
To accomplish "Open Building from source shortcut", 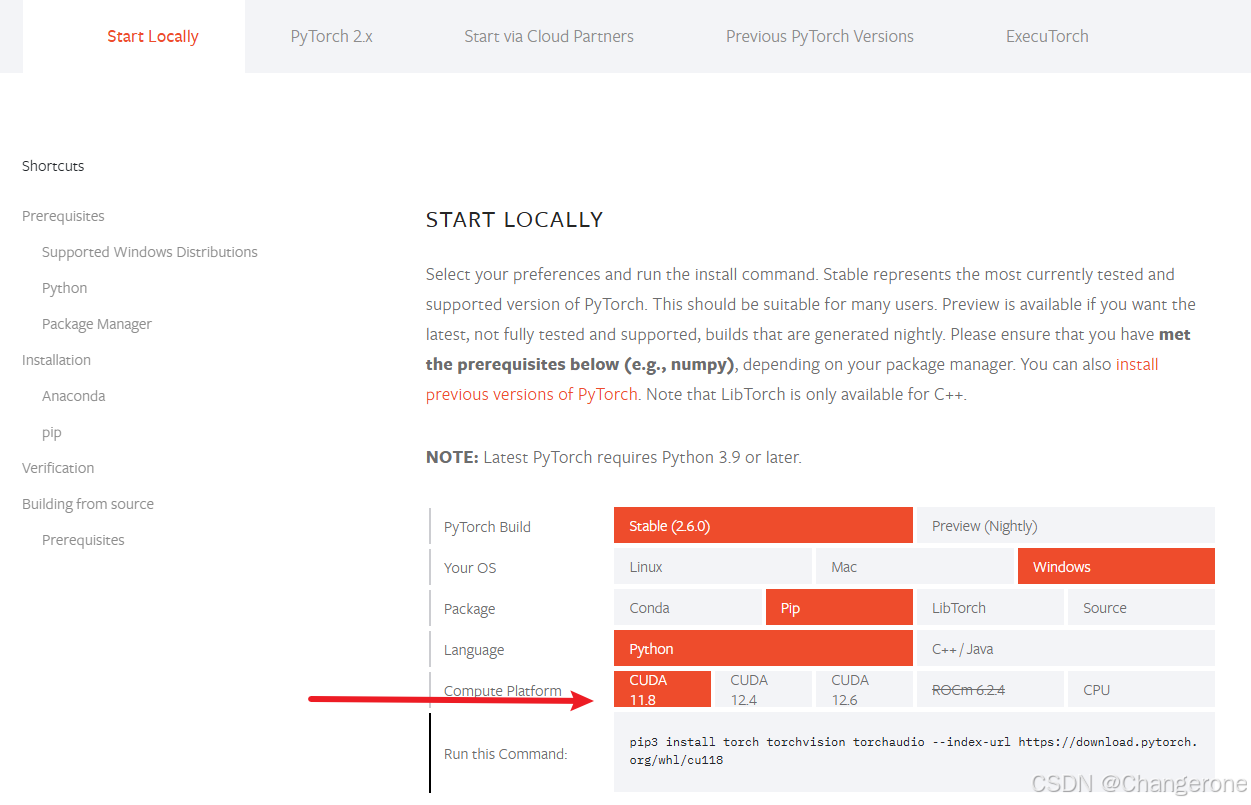I will pyautogui.click(x=88, y=504).
